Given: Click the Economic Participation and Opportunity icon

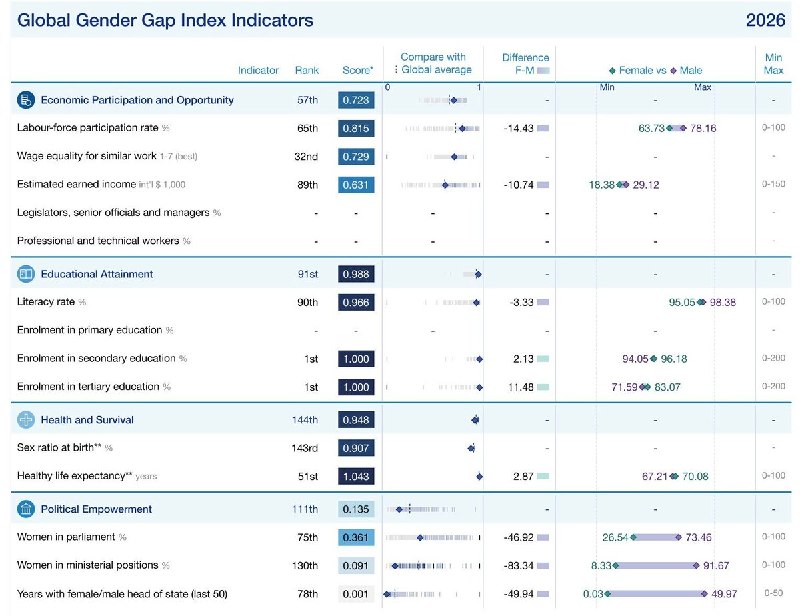Looking at the screenshot, I should [26, 100].
